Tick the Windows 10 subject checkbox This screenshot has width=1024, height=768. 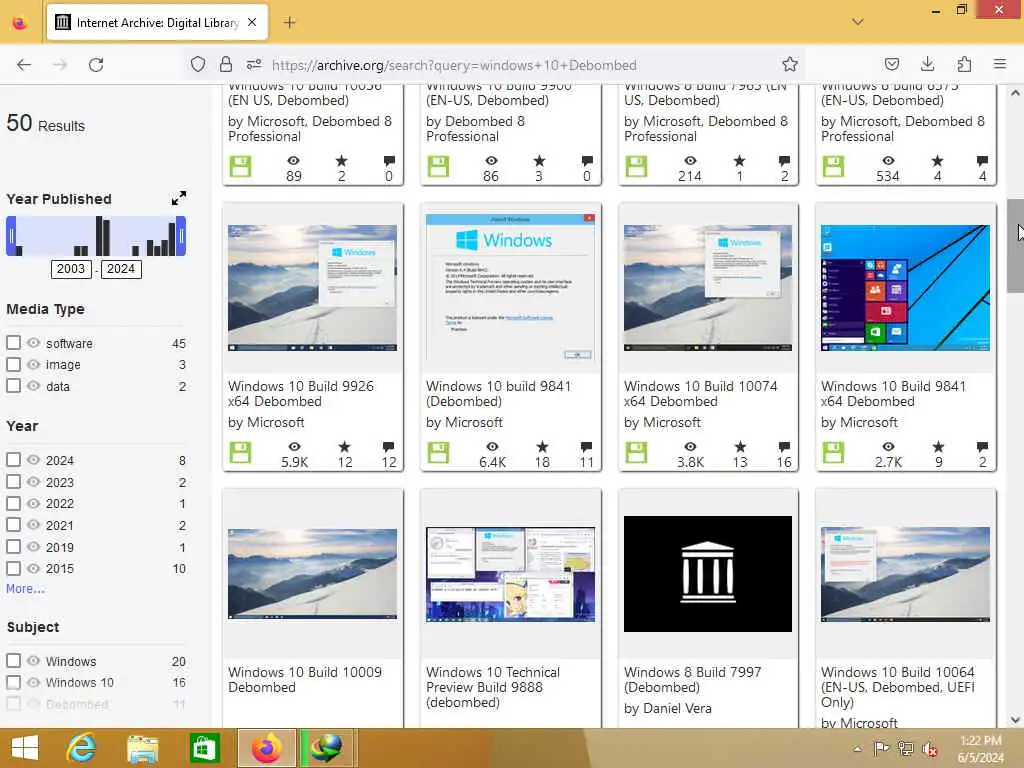13,682
